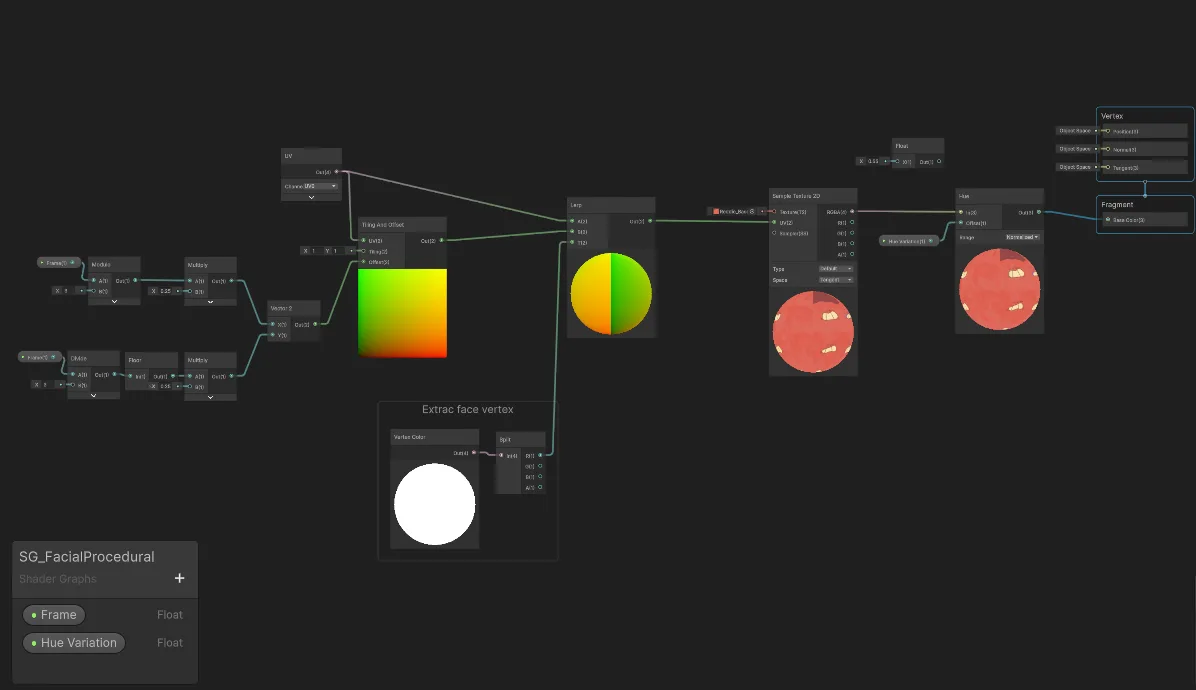Select the Hue Variation property node in graph

point(908,241)
